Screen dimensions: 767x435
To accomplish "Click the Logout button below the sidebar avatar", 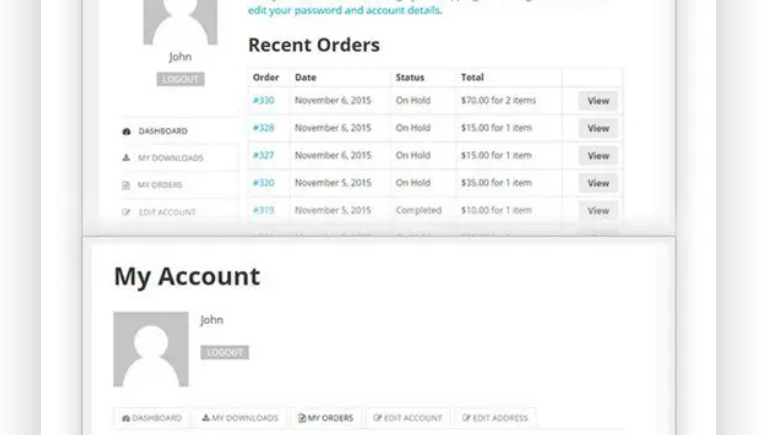I will [x=180, y=79].
